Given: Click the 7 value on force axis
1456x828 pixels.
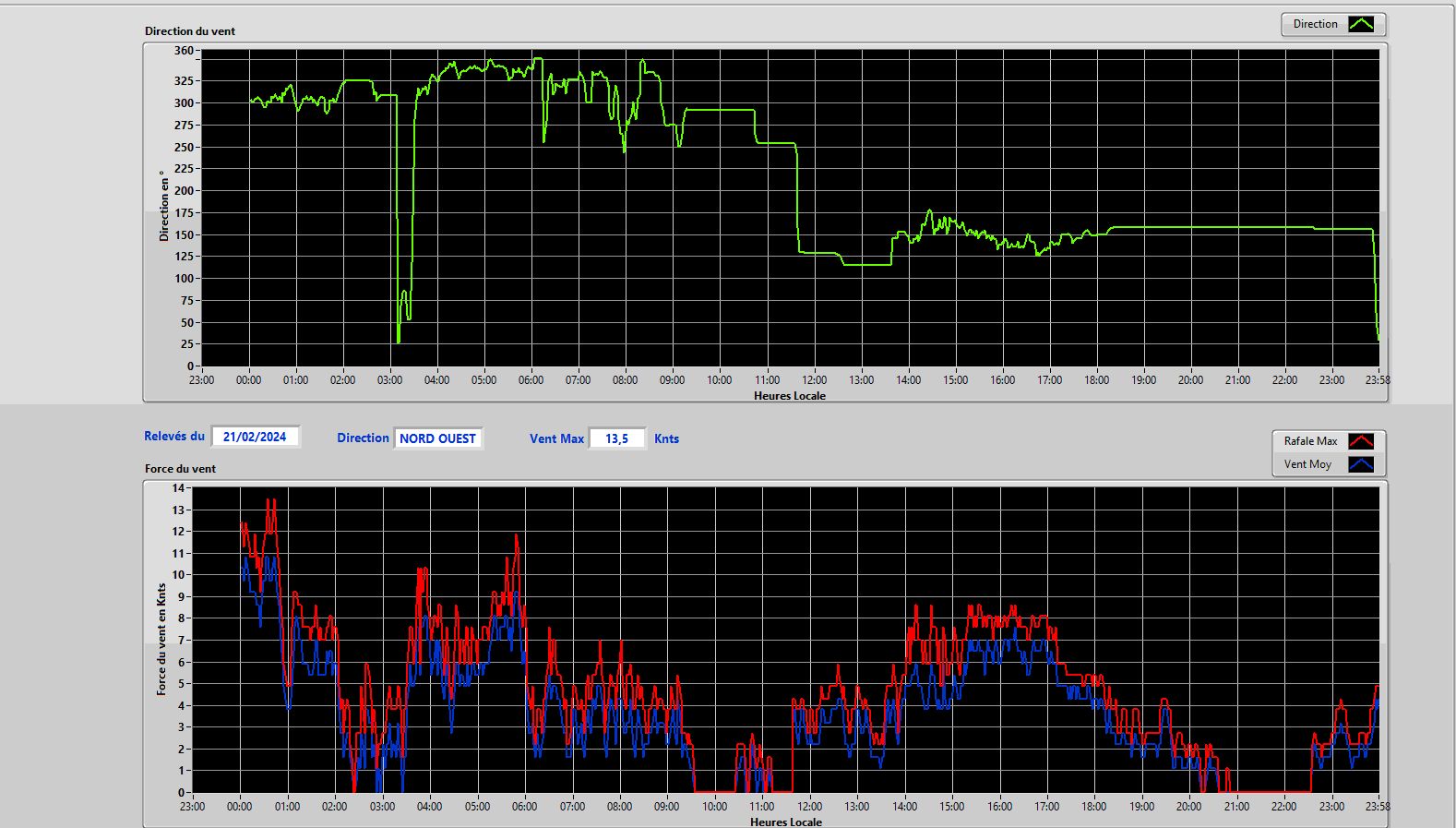Looking at the screenshot, I should [x=182, y=641].
